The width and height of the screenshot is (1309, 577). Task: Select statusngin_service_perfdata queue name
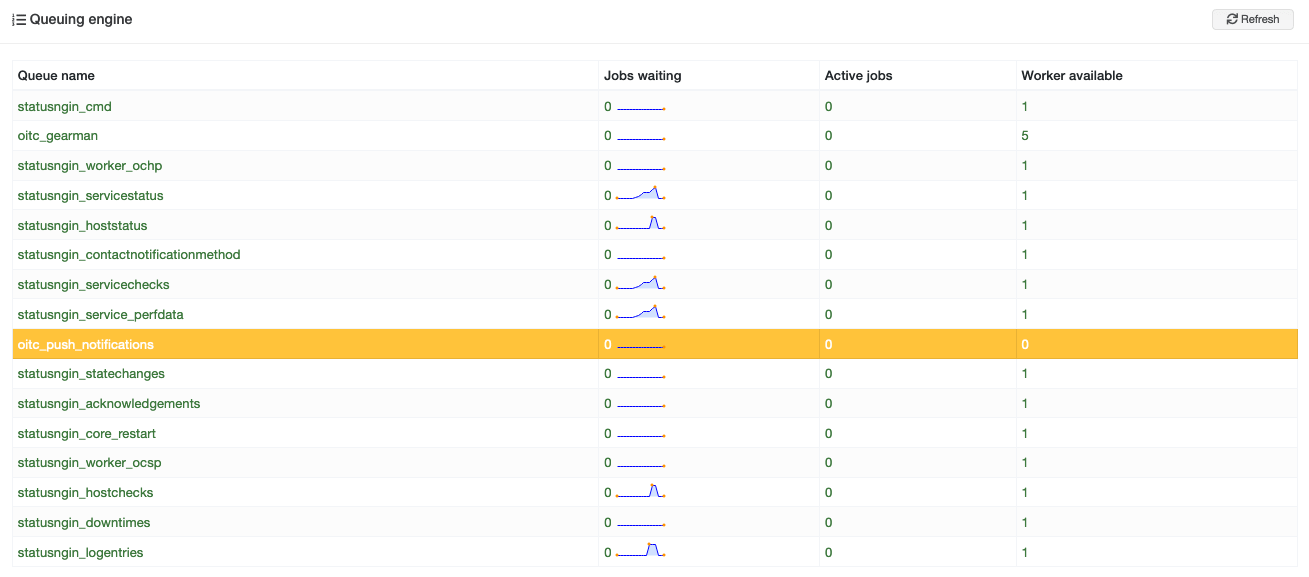point(101,314)
